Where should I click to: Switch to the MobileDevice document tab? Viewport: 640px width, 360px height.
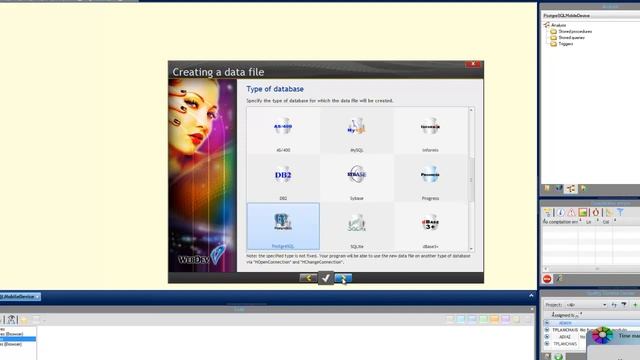[x=16, y=297]
